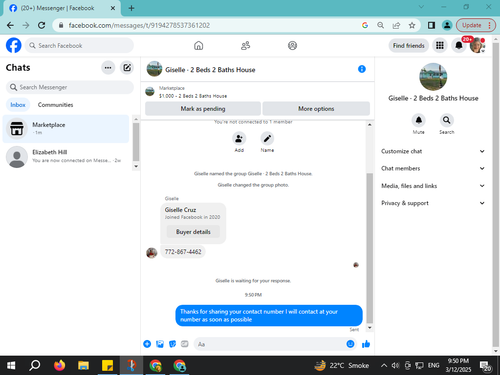
Task: Click group photo in right panel
Action: [433, 77]
